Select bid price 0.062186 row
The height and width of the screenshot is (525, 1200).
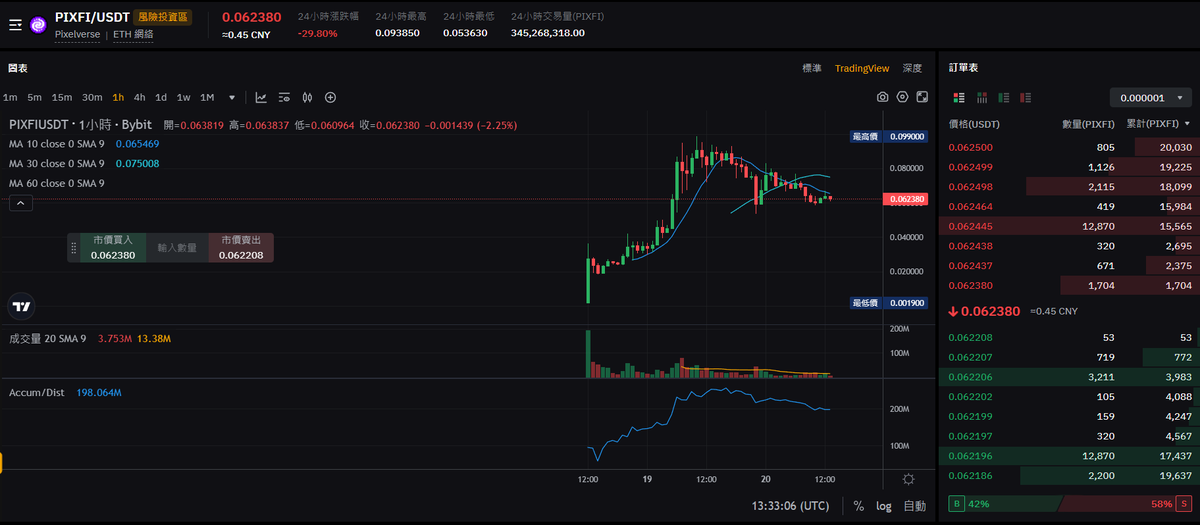1069,476
